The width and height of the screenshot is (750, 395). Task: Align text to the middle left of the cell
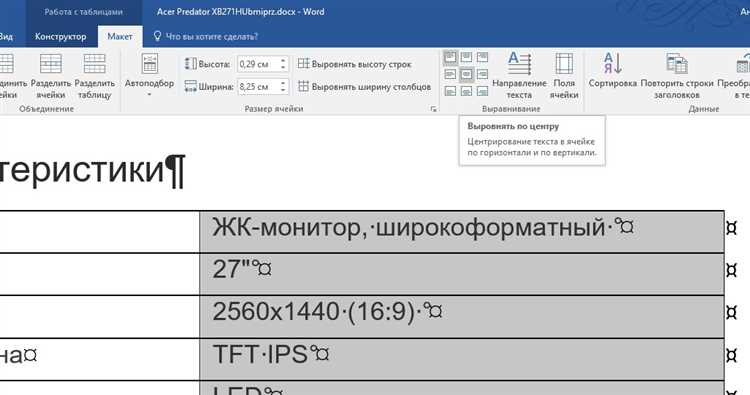pyautogui.click(x=450, y=74)
